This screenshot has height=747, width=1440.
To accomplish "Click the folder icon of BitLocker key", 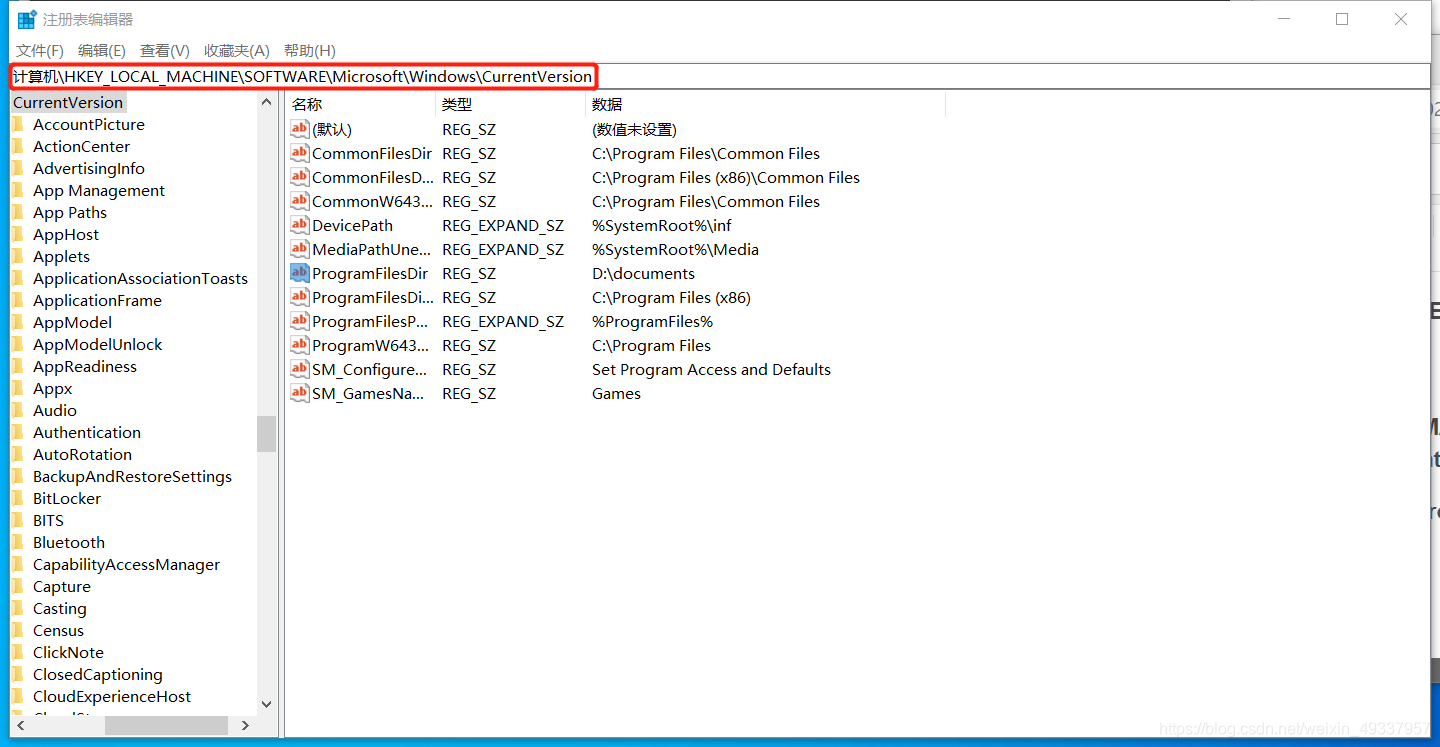I will [17, 498].
